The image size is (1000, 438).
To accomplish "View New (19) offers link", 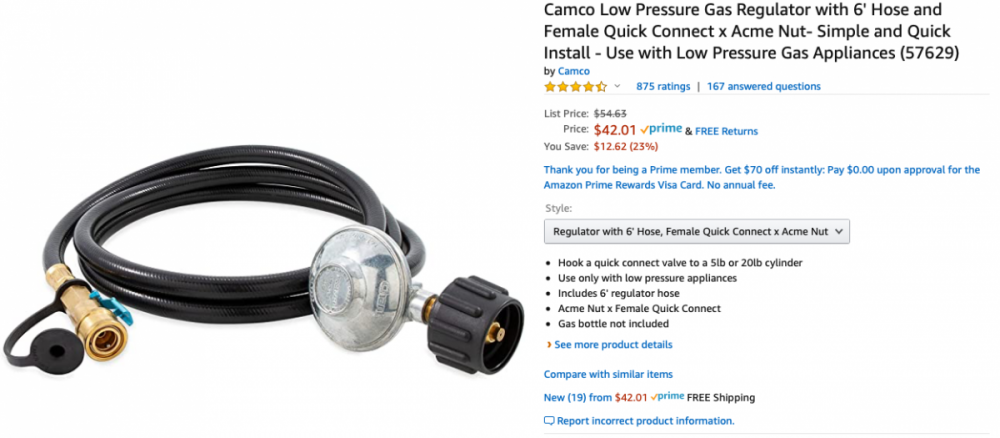I will pos(578,398).
